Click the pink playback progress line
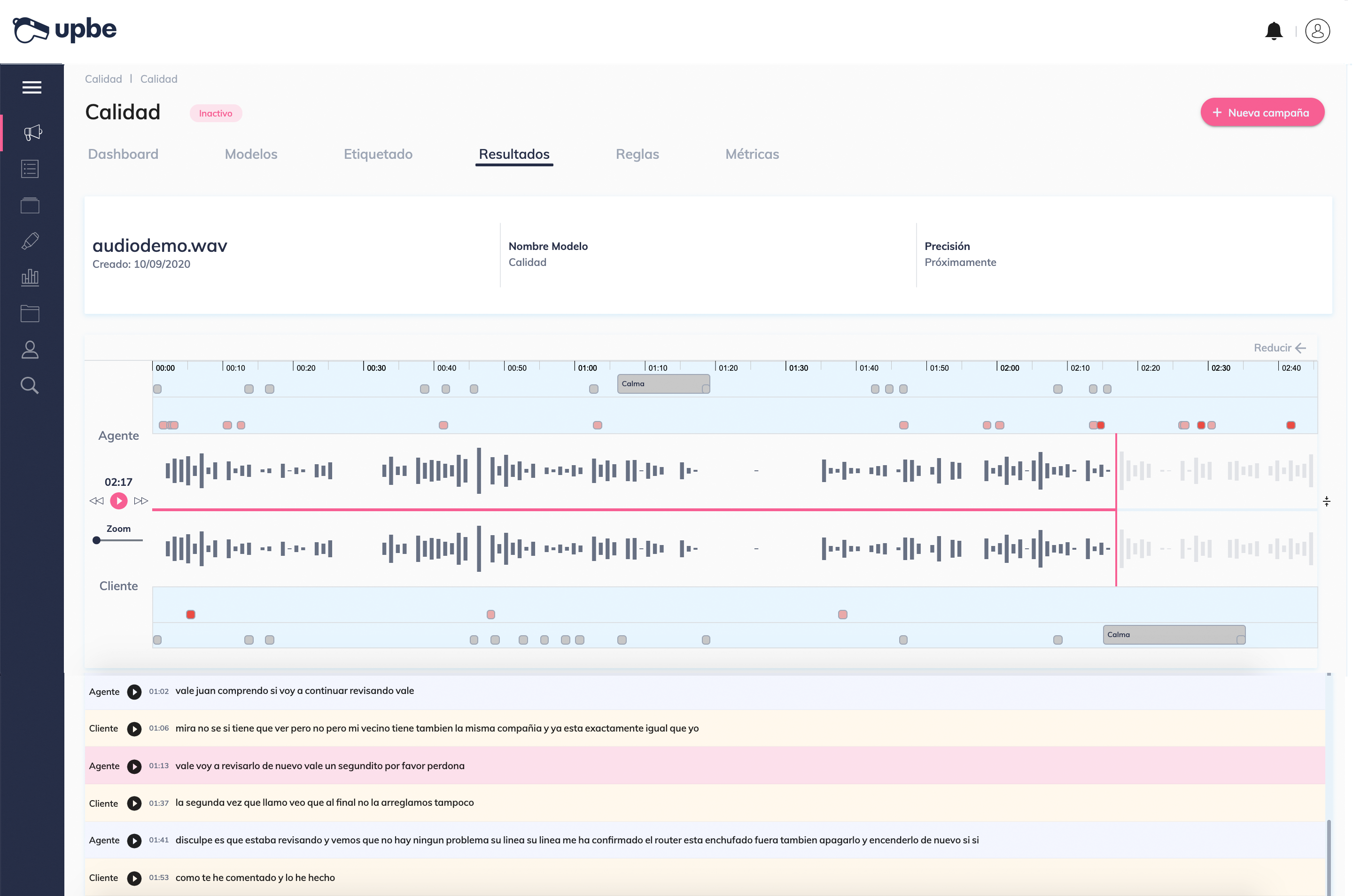Screen dimensions: 1353x896 pyautogui.click(x=634, y=509)
